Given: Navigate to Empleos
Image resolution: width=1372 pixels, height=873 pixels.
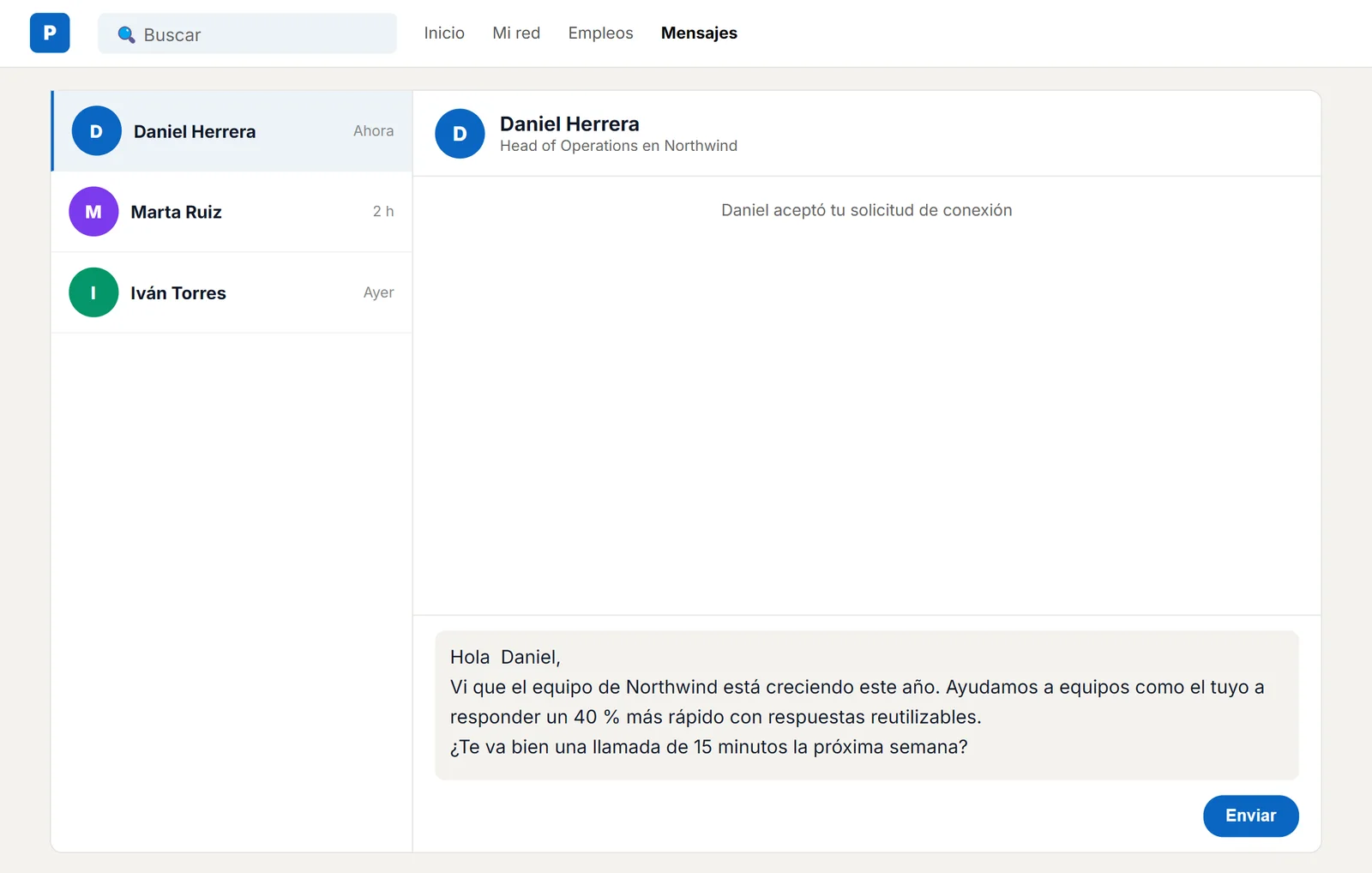Looking at the screenshot, I should pyautogui.click(x=600, y=33).
